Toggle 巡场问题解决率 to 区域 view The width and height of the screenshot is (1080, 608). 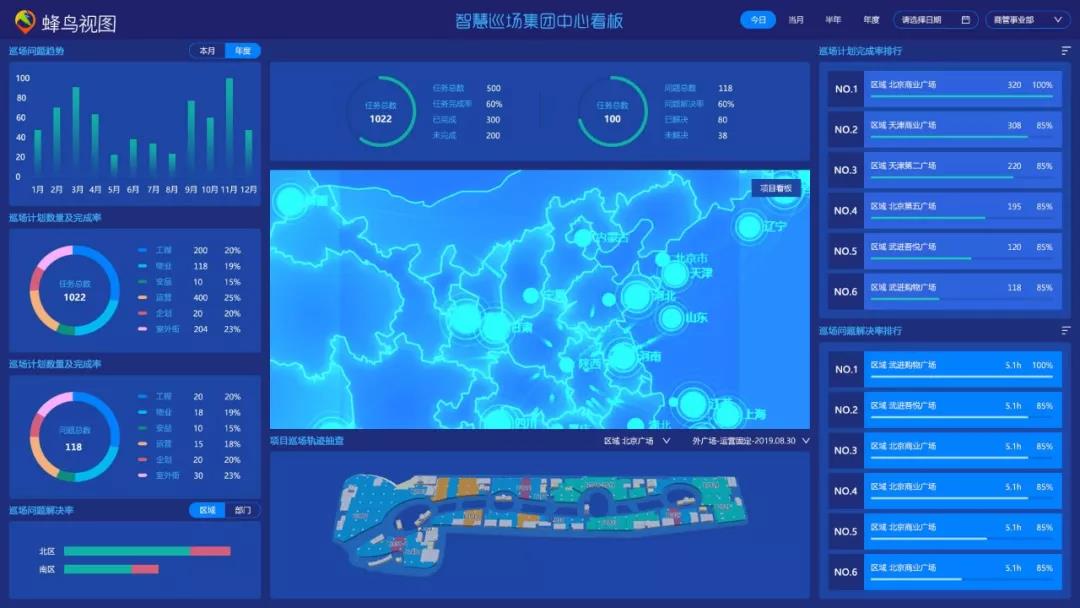pyautogui.click(x=208, y=510)
